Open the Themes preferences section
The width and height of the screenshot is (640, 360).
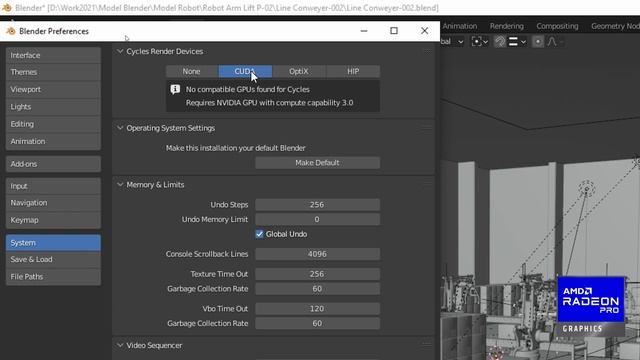coord(53,72)
